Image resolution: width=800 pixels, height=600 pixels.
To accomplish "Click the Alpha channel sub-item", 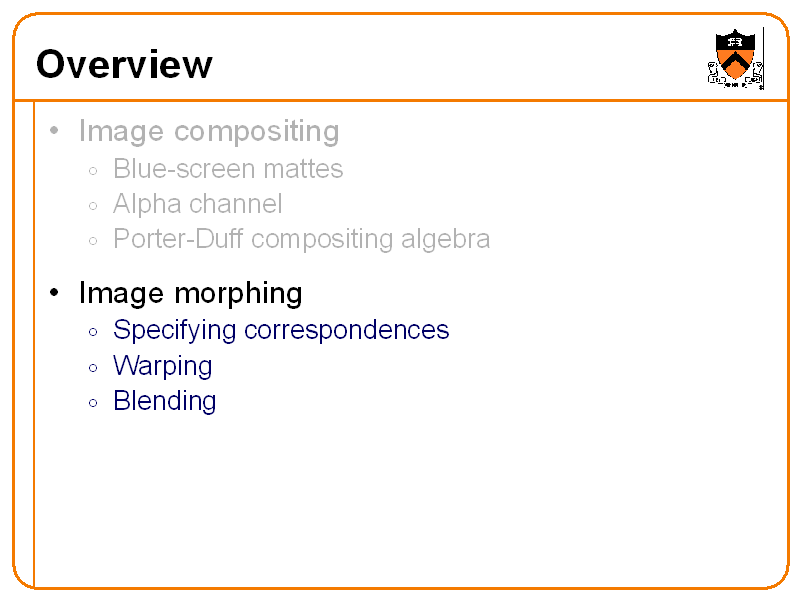I will click(x=197, y=204).
